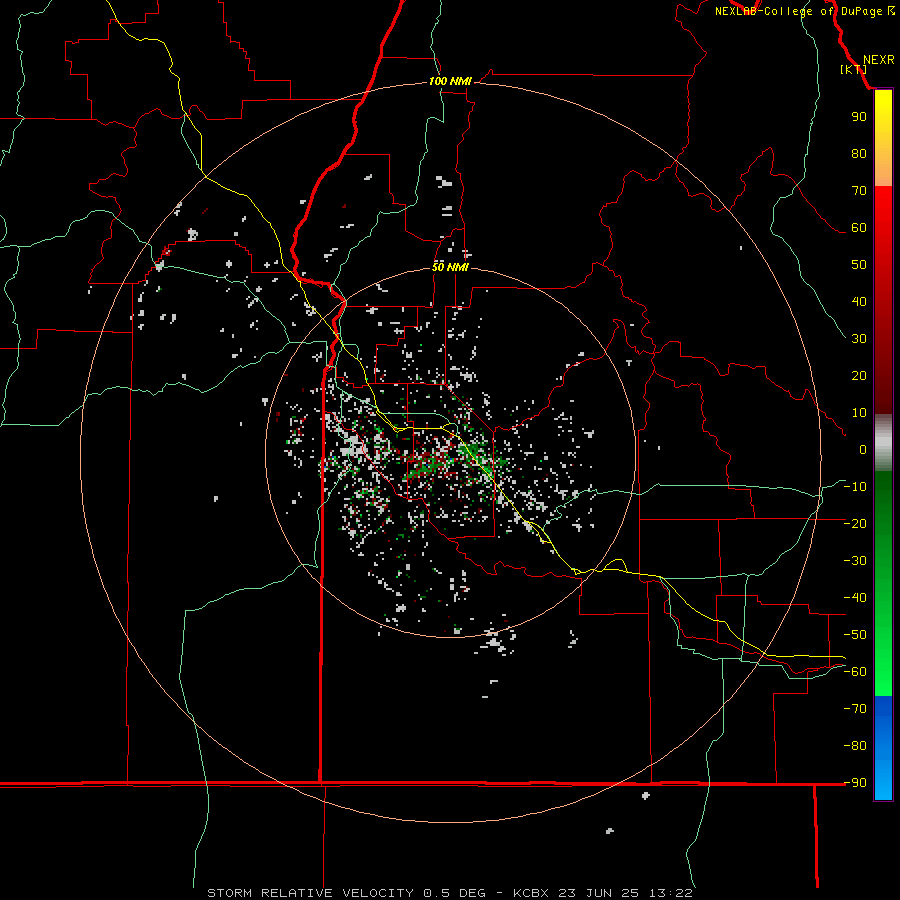Click the "100 NMI" range ring label
The width and height of the screenshot is (900, 900).
click(x=450, y=81)
